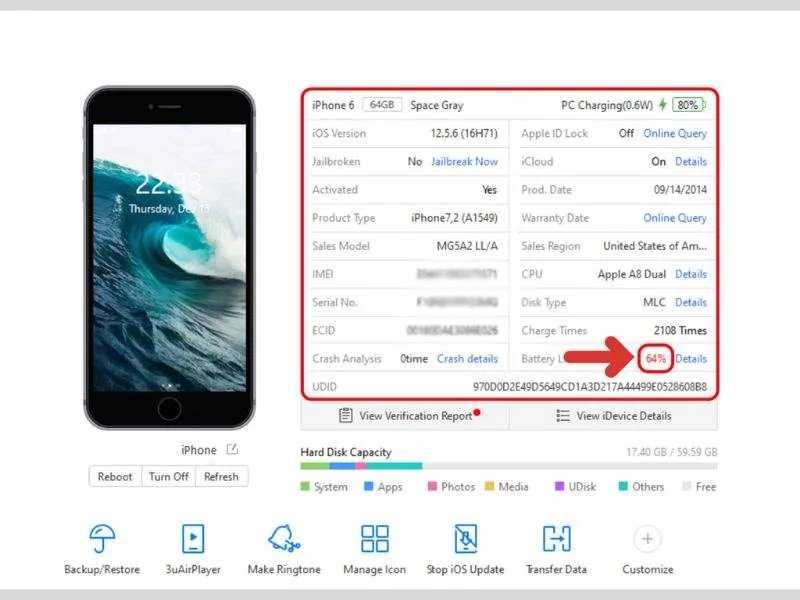Click the 64GB storage badge

click(382, 105)
